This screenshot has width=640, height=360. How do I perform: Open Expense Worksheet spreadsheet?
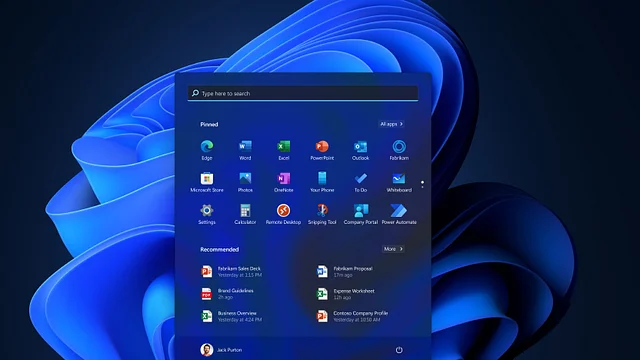(x=346, y=293)
